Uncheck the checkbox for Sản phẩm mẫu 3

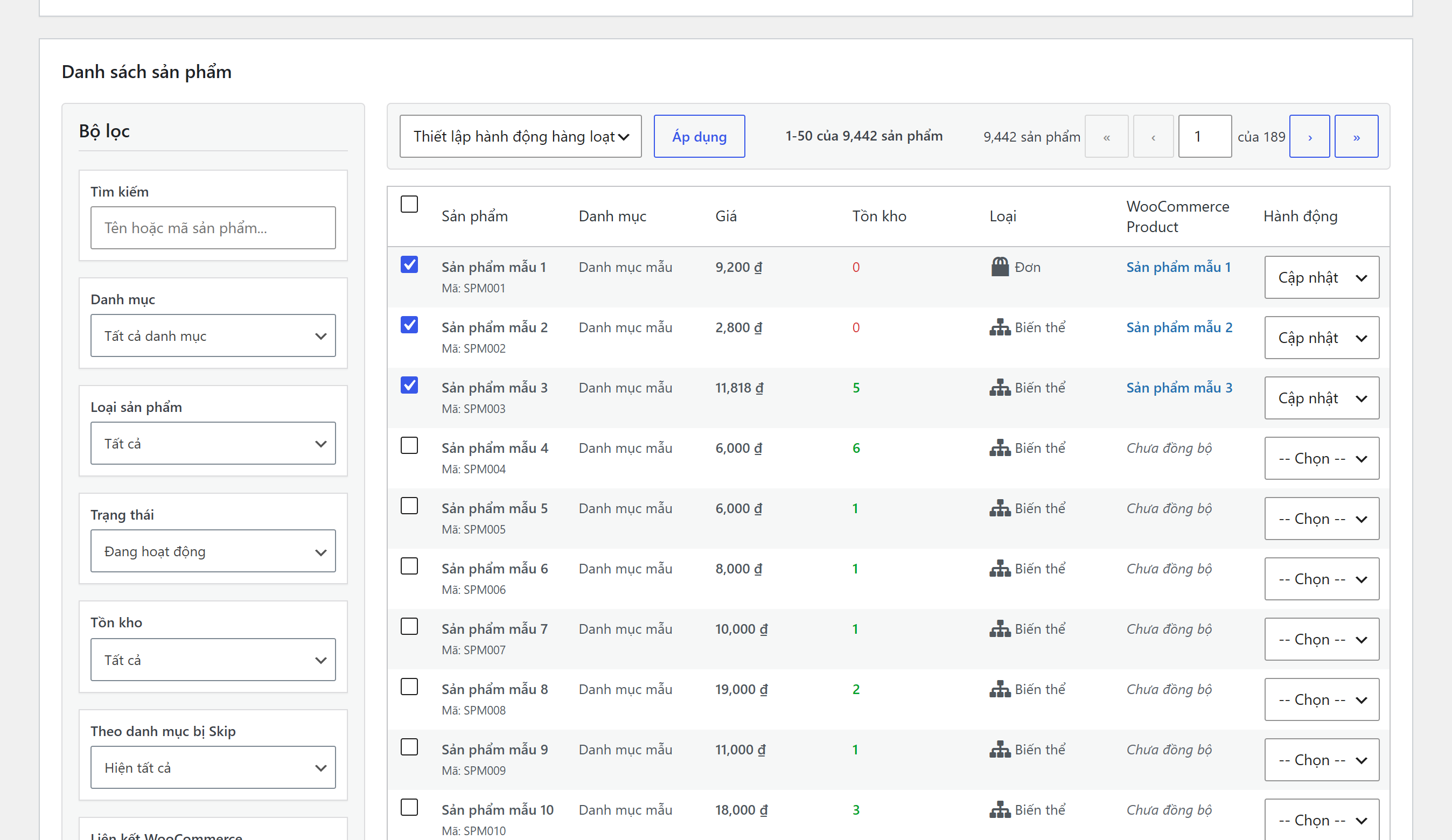tap(409, 385)
